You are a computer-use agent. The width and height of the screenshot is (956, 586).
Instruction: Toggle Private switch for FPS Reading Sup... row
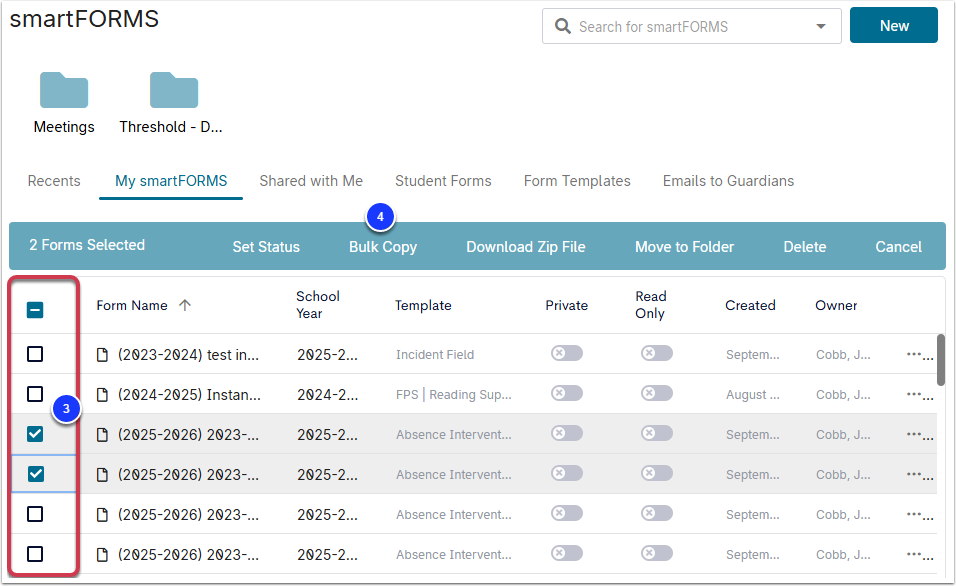coord(567,393)
